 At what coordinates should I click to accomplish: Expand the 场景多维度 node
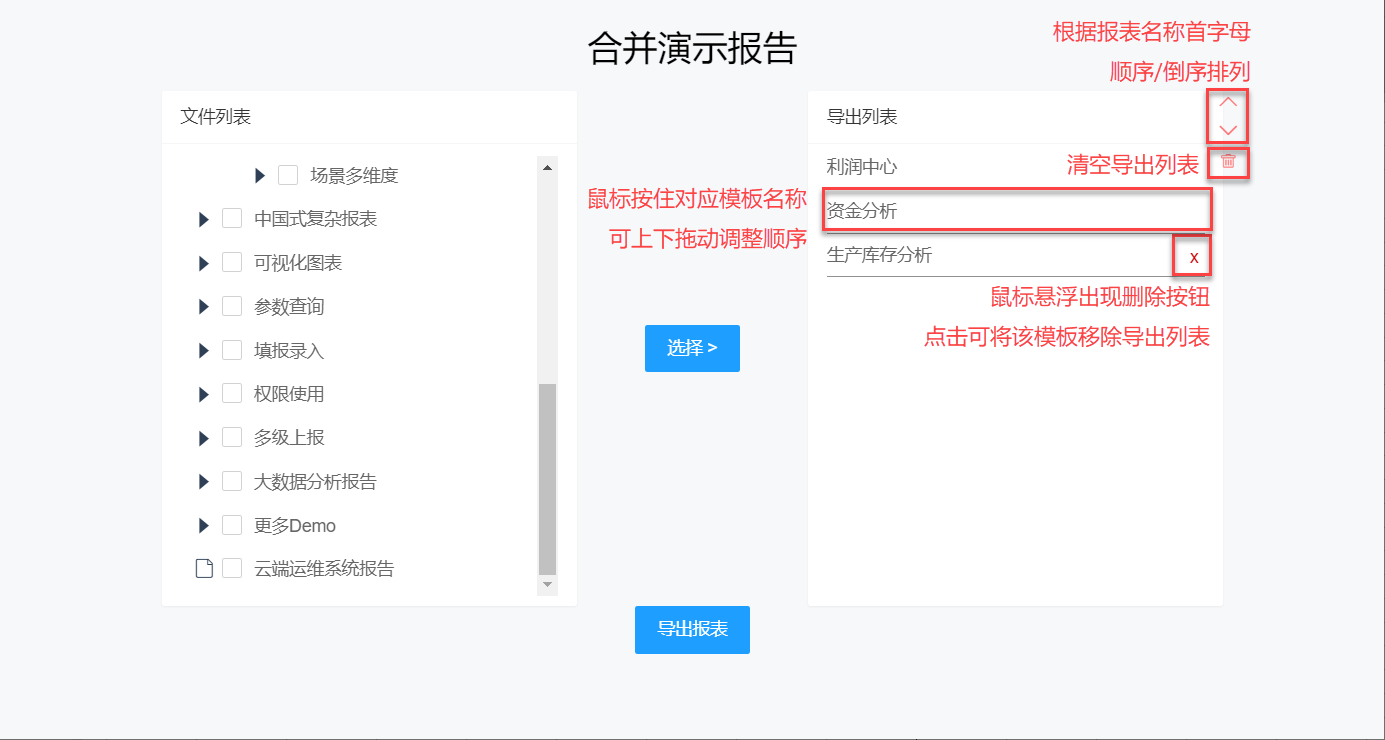(260, 175)
